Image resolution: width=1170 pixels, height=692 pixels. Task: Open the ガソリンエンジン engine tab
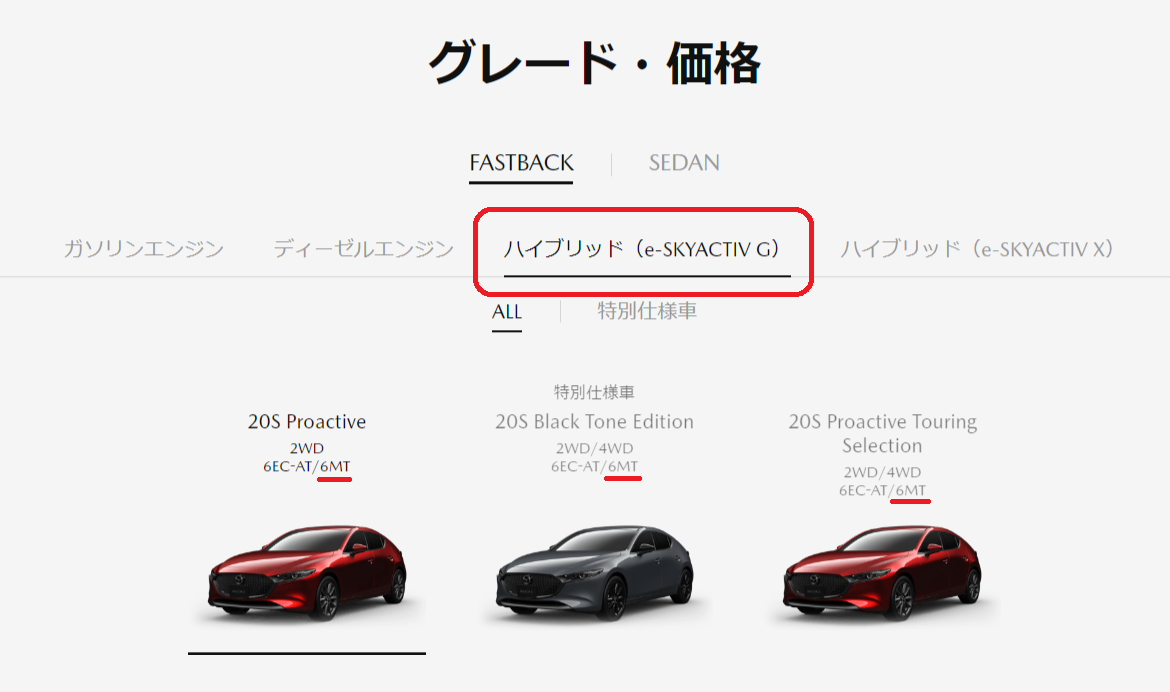143,249
